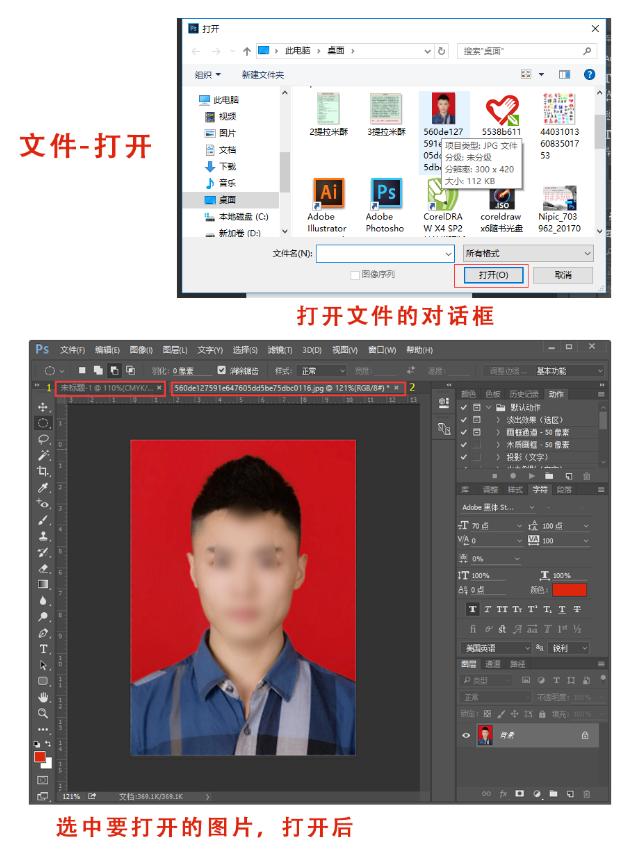Toggle Strikethrough style in Character panel
This screenshot has width=636, height=852.
point(577,610)
